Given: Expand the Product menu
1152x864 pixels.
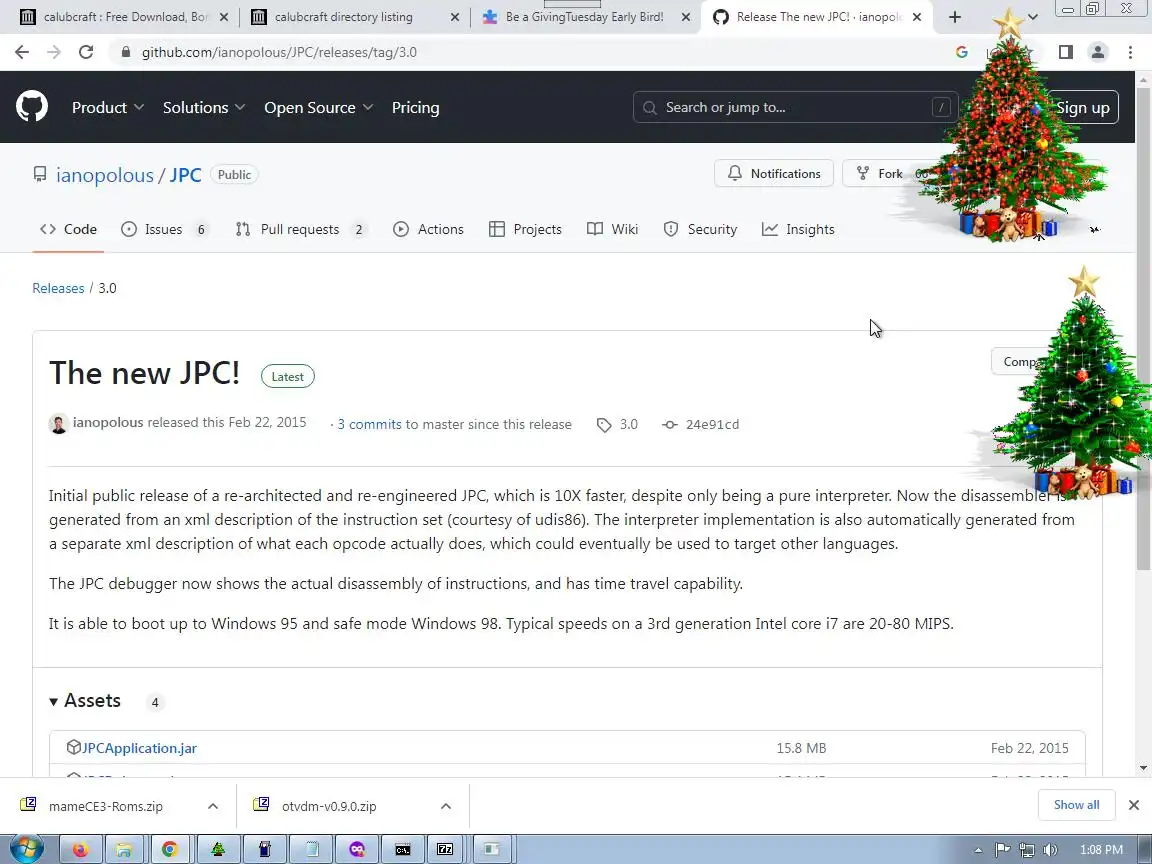Looking at the screenshot, I should click(108, 107).
